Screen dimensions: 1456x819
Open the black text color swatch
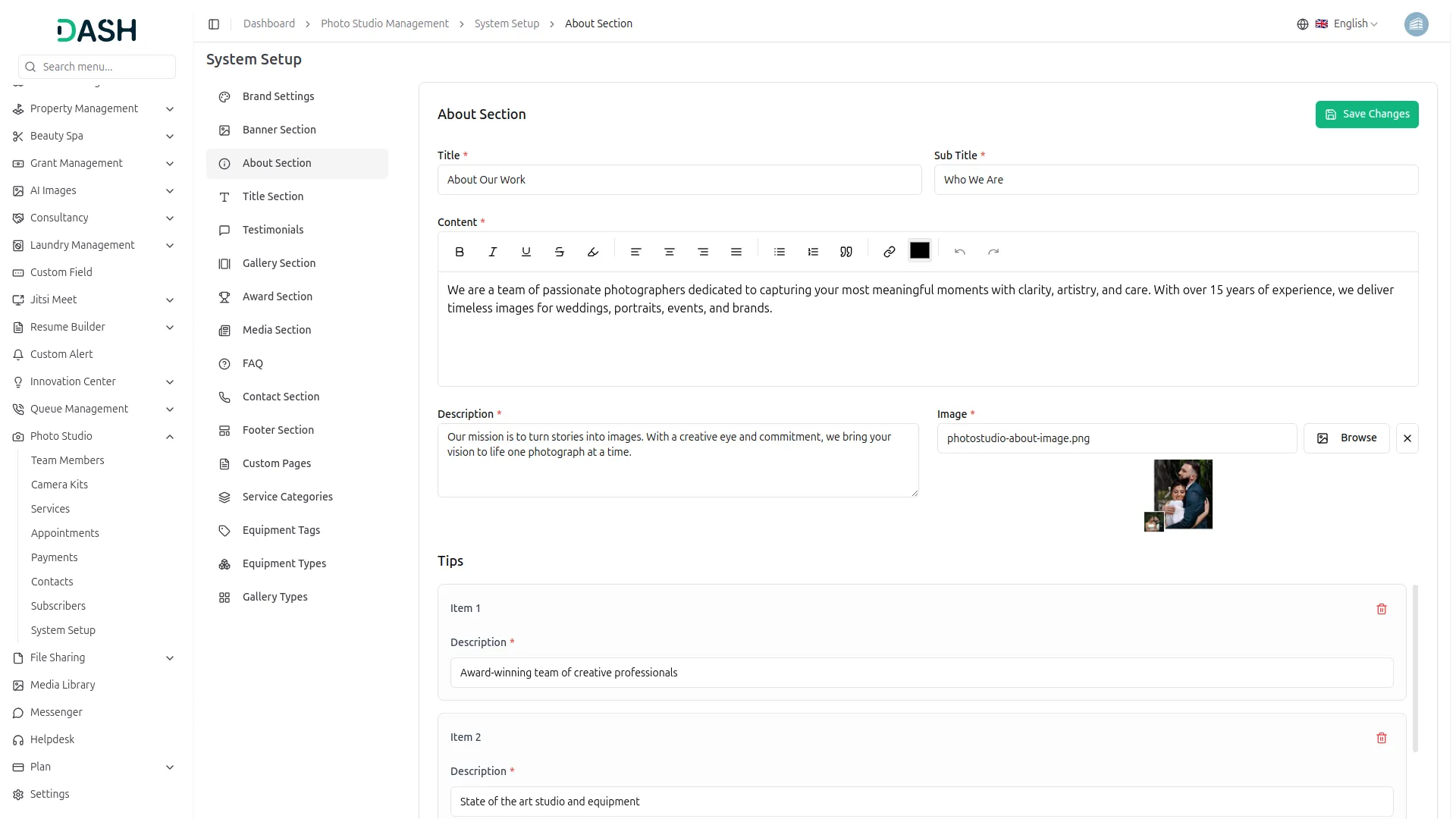coord(919,251)
